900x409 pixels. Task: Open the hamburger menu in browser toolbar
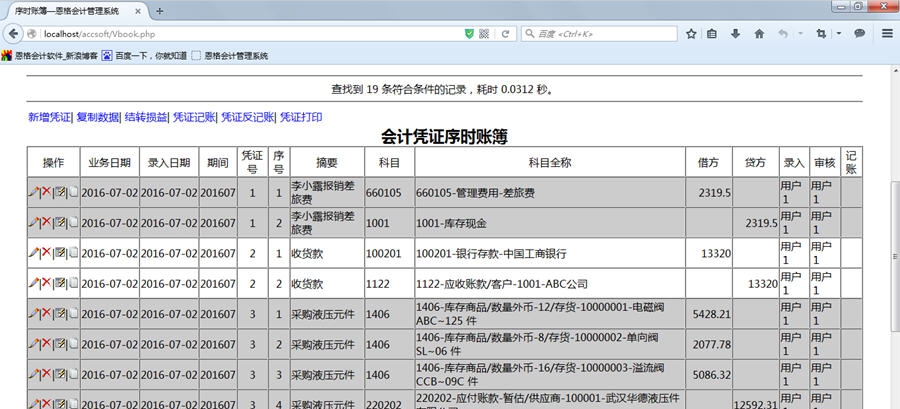pos(886,33)
